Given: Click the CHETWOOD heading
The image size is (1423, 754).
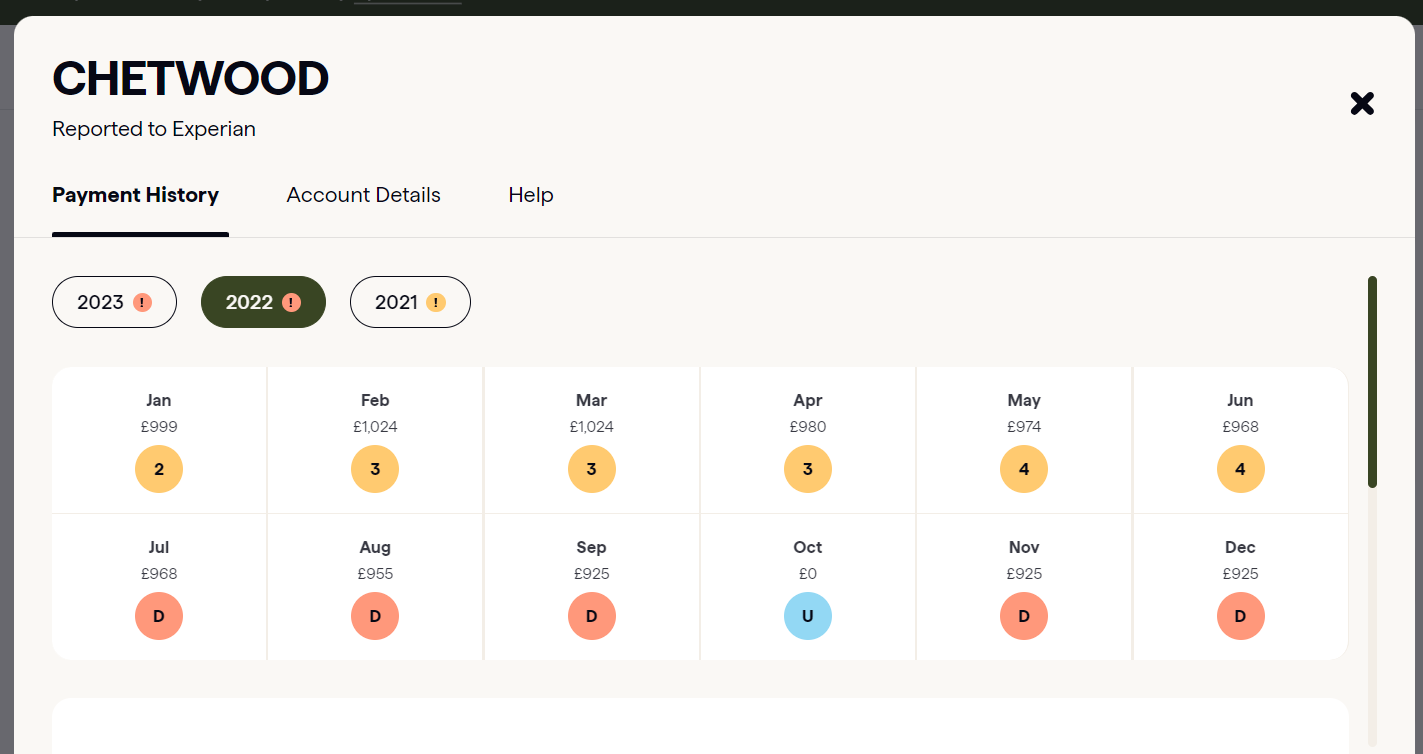Looking at the screenshot, I should pos(190,79).
